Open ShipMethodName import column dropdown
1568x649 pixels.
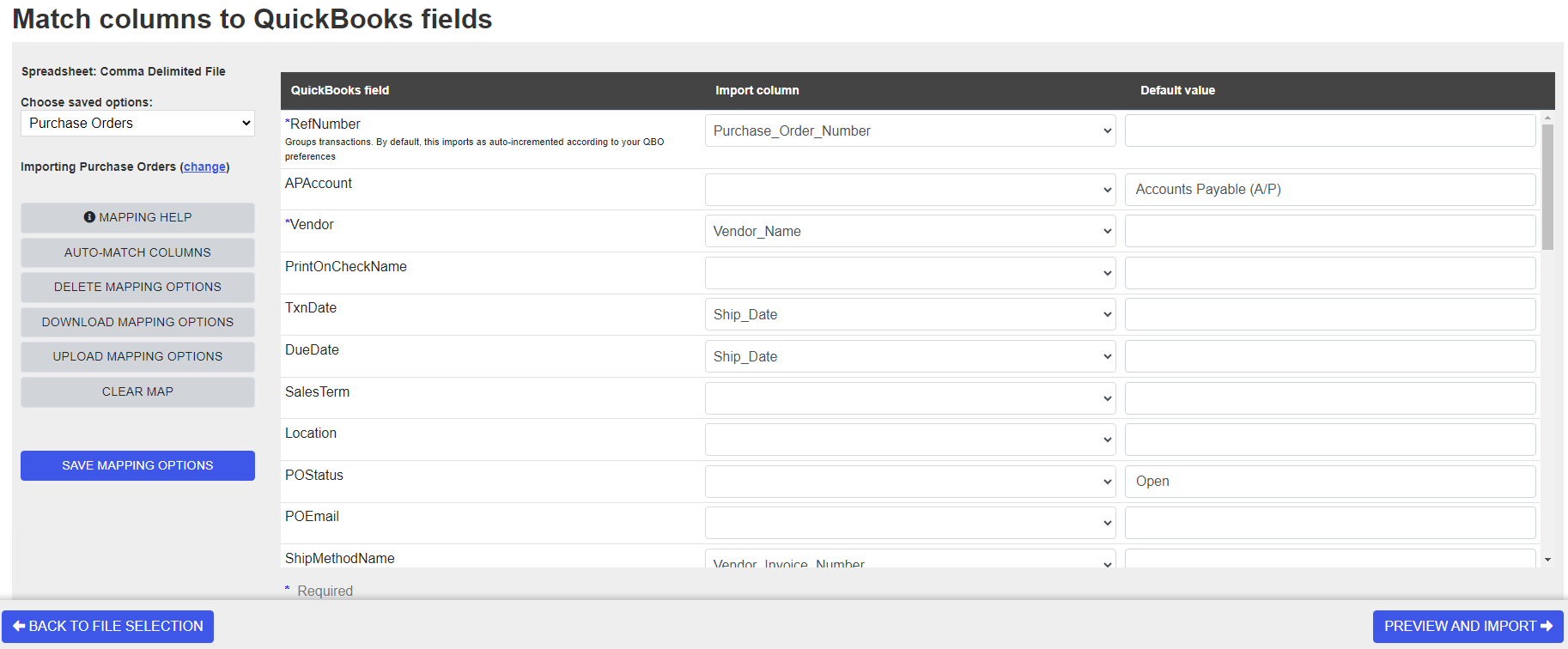pos(910,559)
